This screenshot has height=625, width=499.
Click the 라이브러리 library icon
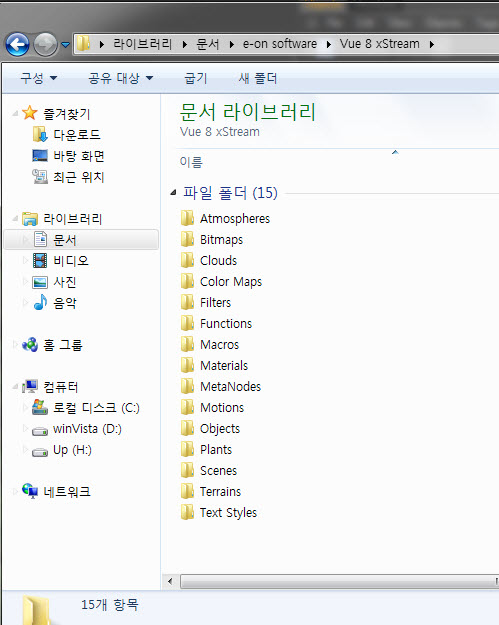pyautogui.click(x=30, y=218)
